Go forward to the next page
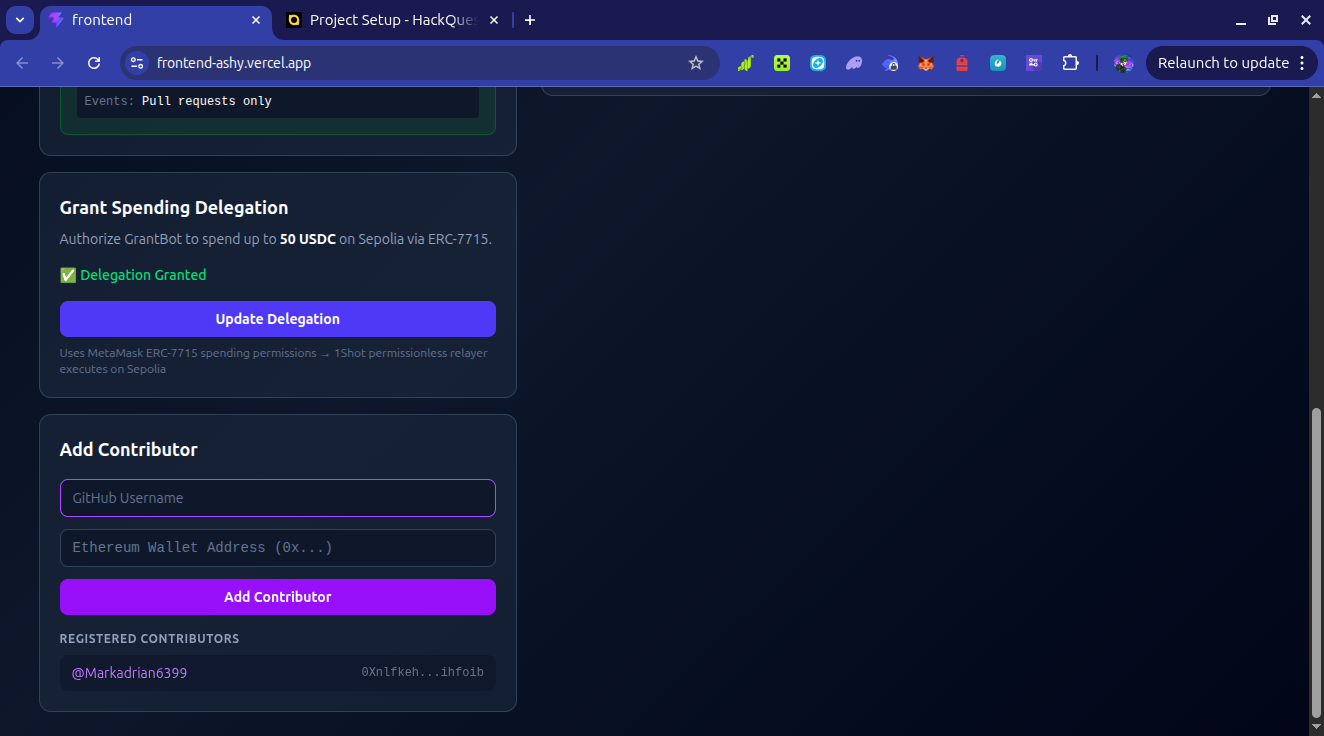The width and height of the screenshot is (1324, 736). pyautogui.click(x=58, y=63)
